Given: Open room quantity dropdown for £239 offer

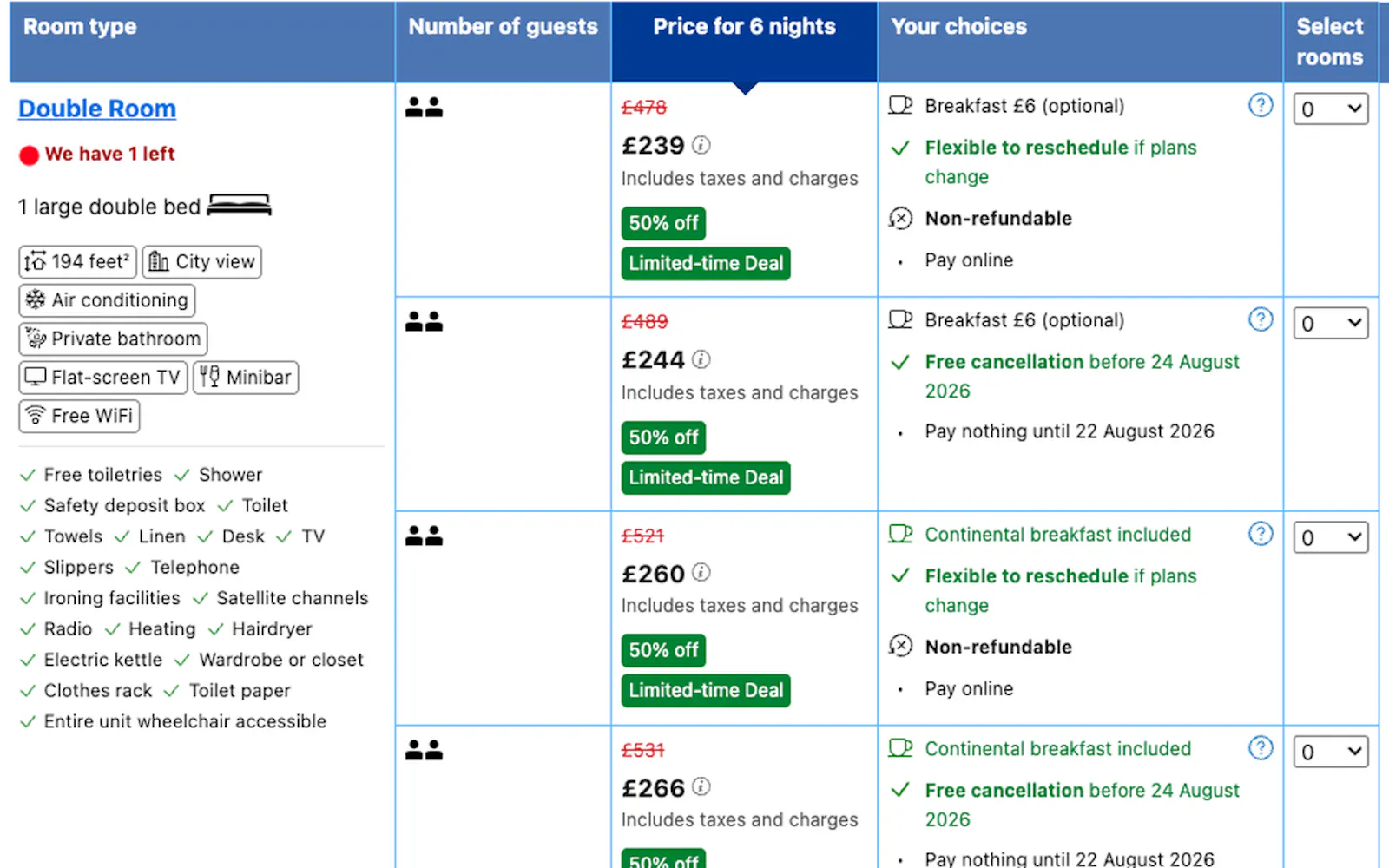Looking at the screenshot, I should (x=1330, y=108).
